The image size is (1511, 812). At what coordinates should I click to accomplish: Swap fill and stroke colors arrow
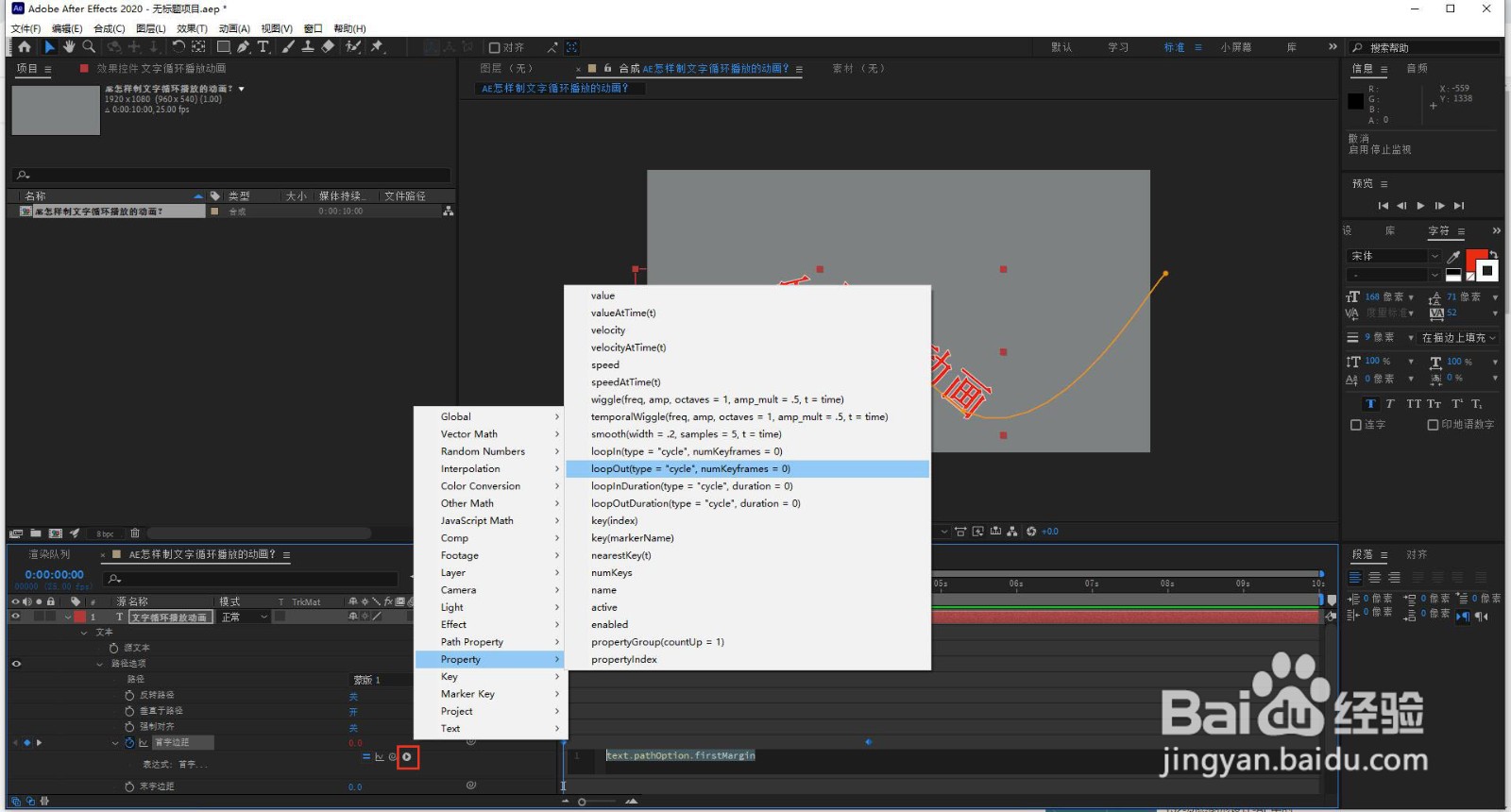coord(1493,254)
